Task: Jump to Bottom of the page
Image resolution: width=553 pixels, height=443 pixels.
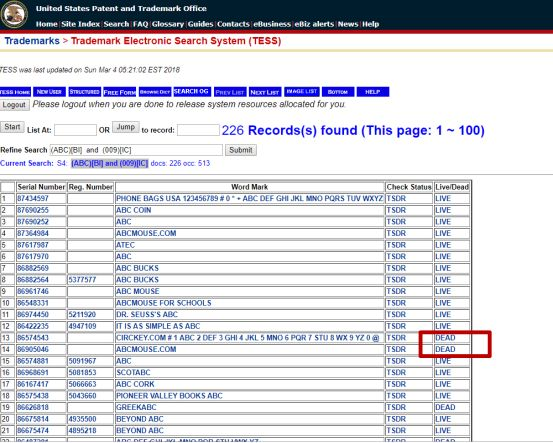Action: click(338, 92)
